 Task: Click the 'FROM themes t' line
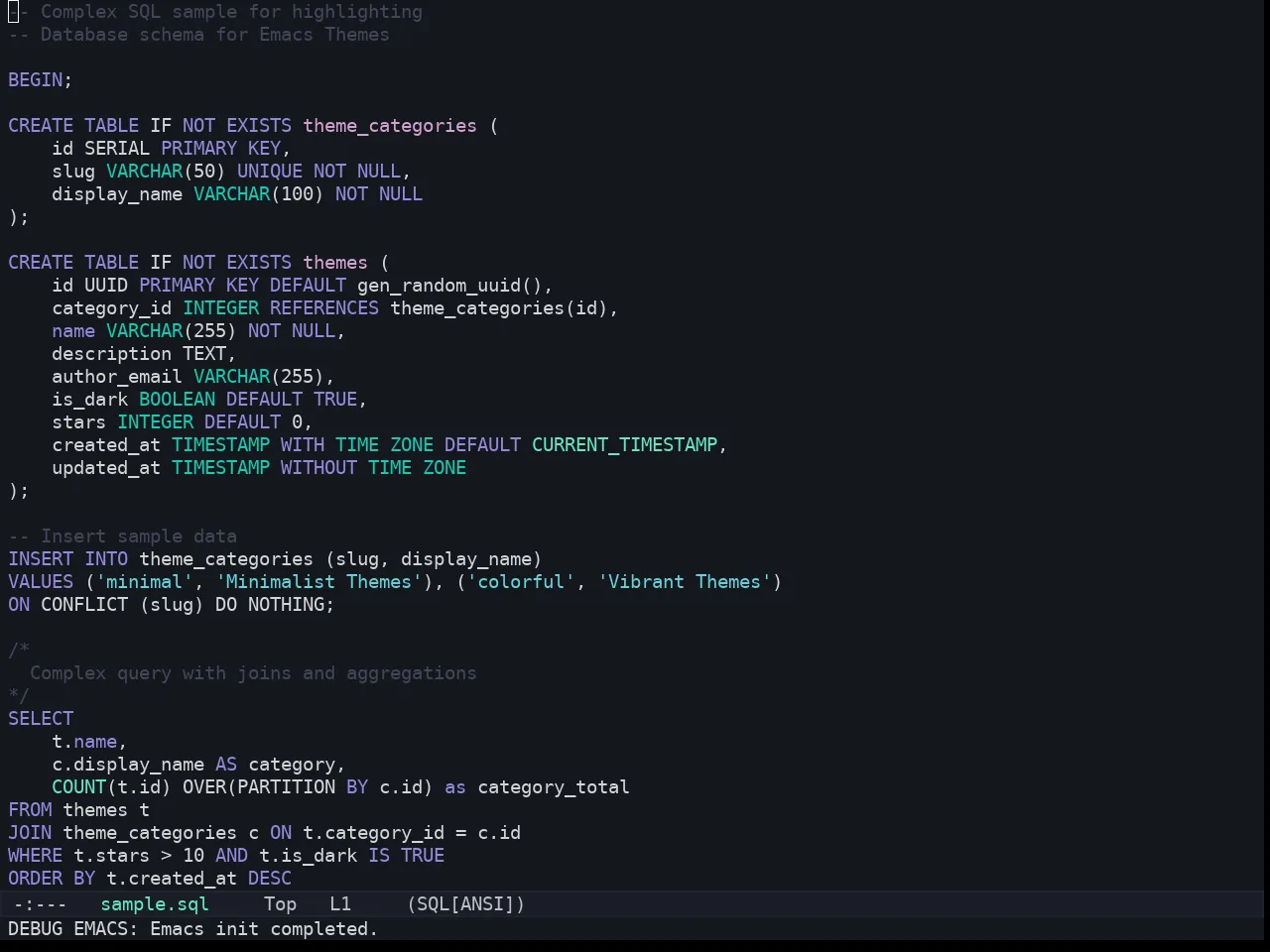coord(78,810)
